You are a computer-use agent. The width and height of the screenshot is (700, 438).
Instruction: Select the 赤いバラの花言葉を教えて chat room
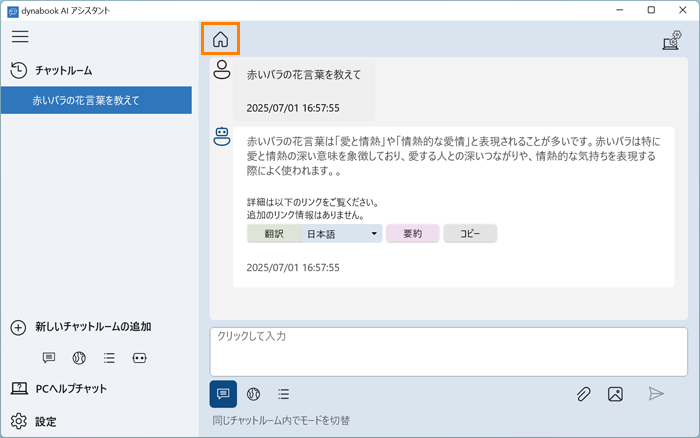(96, 100)
